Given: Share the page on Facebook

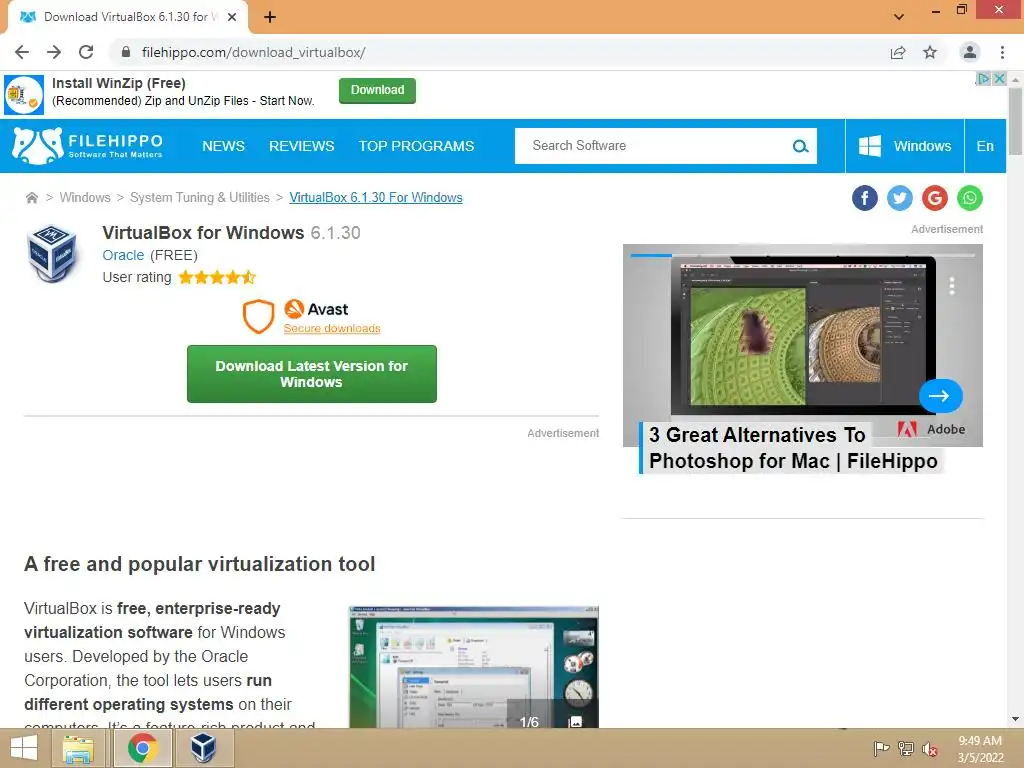Looking at the screenshot, I should point(865,198).
